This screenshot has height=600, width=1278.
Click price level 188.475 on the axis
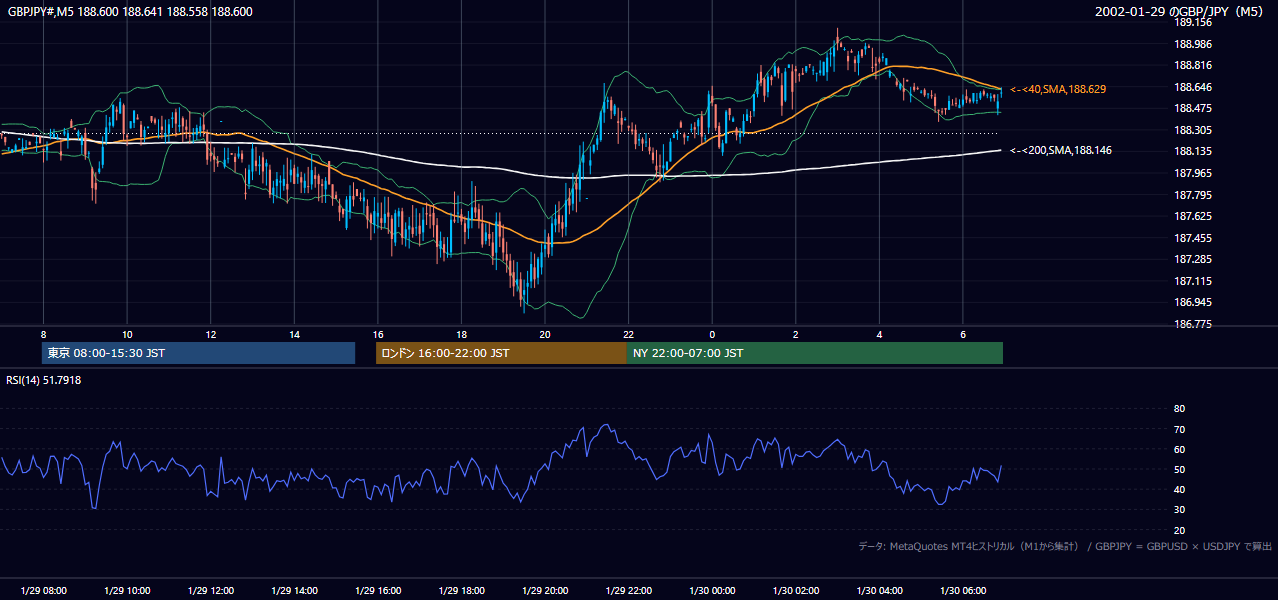tap(1193, 108)
